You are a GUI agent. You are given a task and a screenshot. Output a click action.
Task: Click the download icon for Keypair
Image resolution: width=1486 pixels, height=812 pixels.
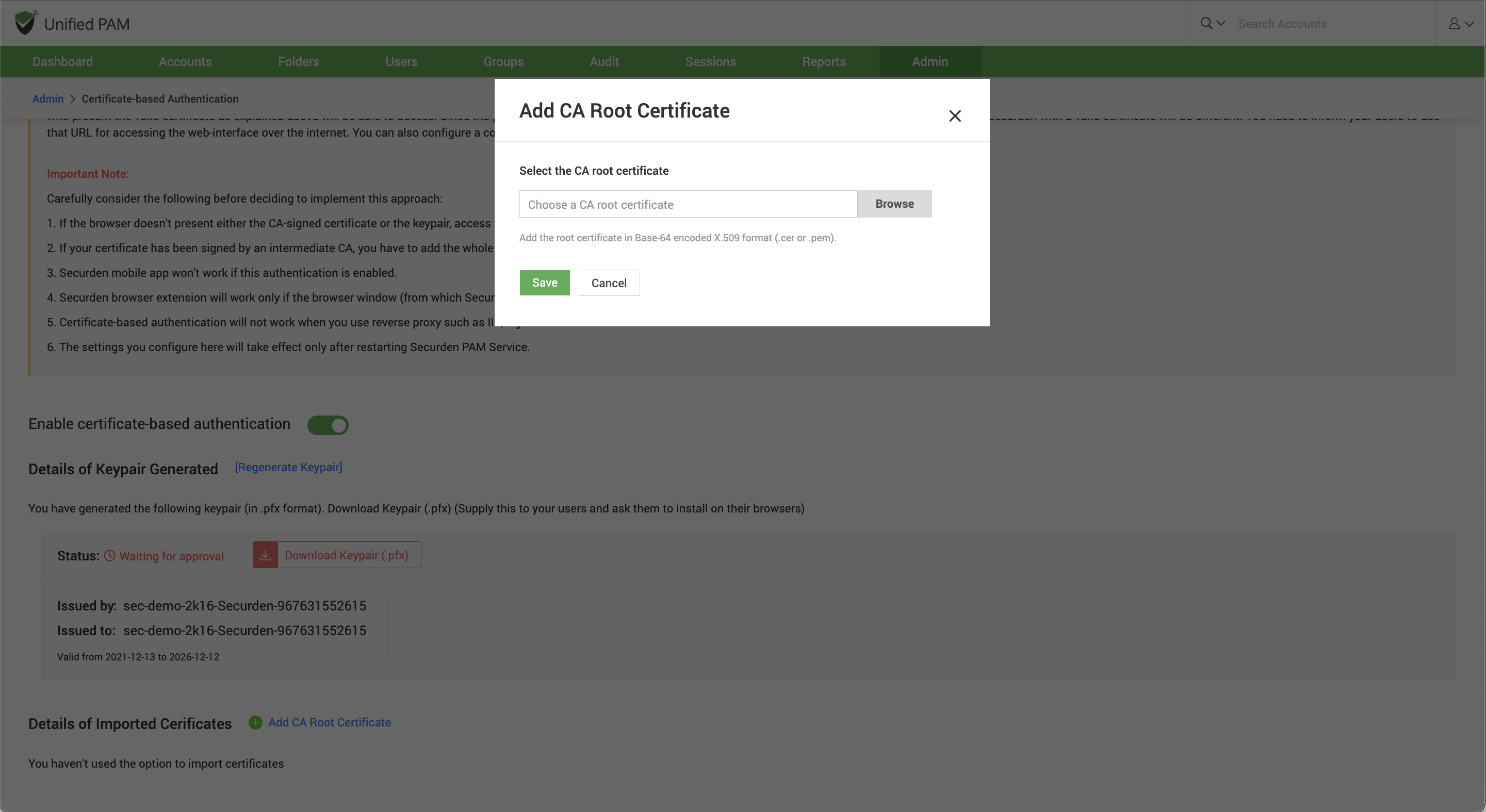pyautogui.click(x=265, y=555)
